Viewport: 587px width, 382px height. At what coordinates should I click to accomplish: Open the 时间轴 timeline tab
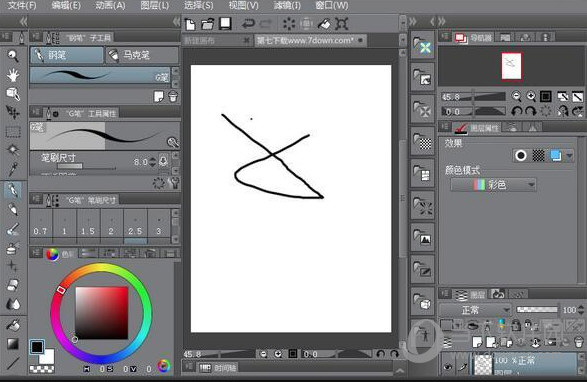pos(218,368)
